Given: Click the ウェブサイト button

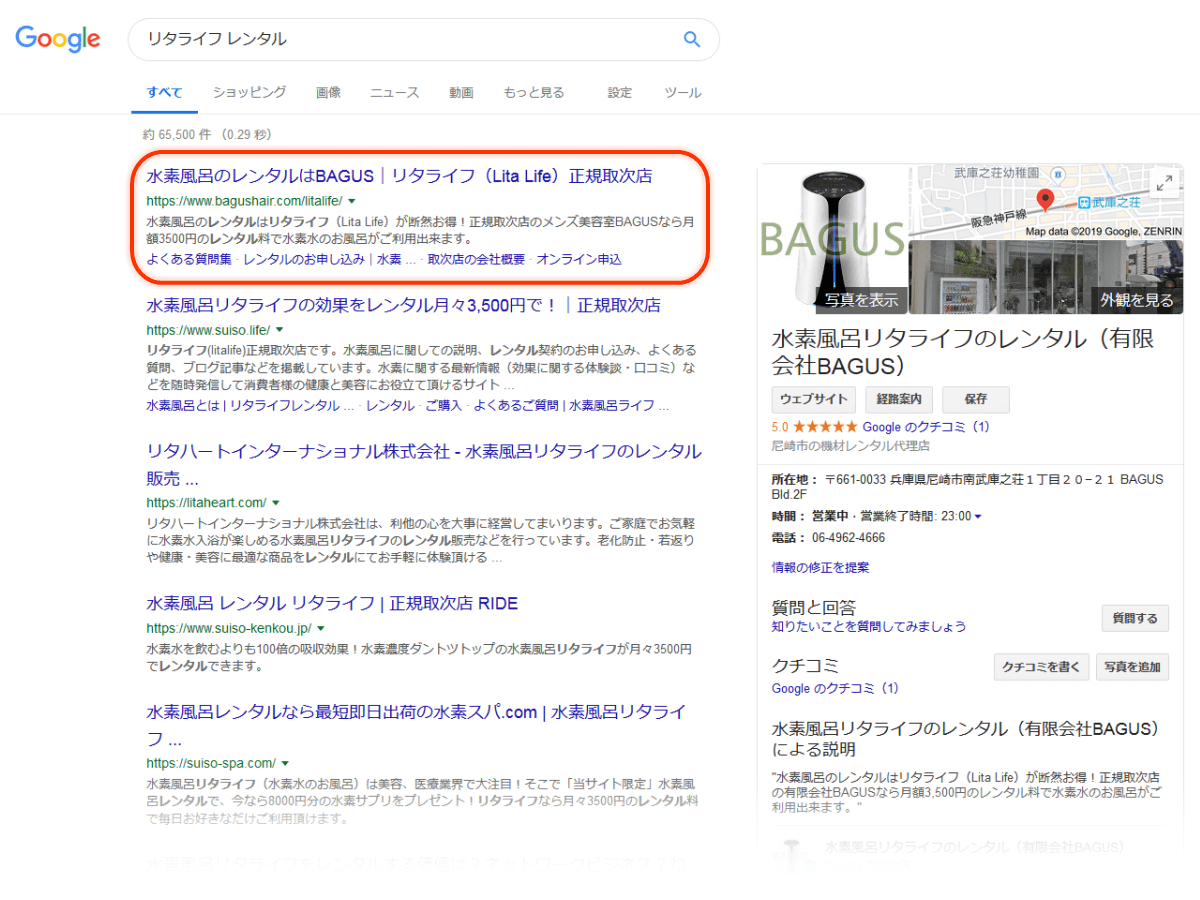Looking at the screenshot, I should pos(814,399).
